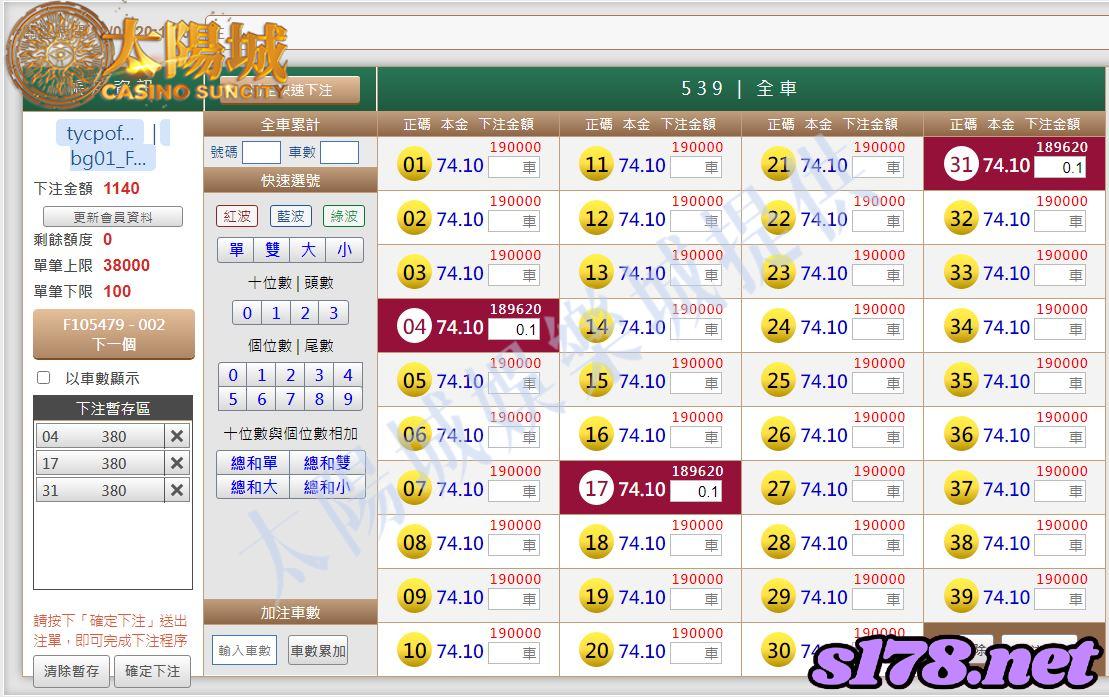Image resolution: width=1109 pixels, height=697 pixels.
Task: Click the 車數累加 button
Action: coord(318,650)
